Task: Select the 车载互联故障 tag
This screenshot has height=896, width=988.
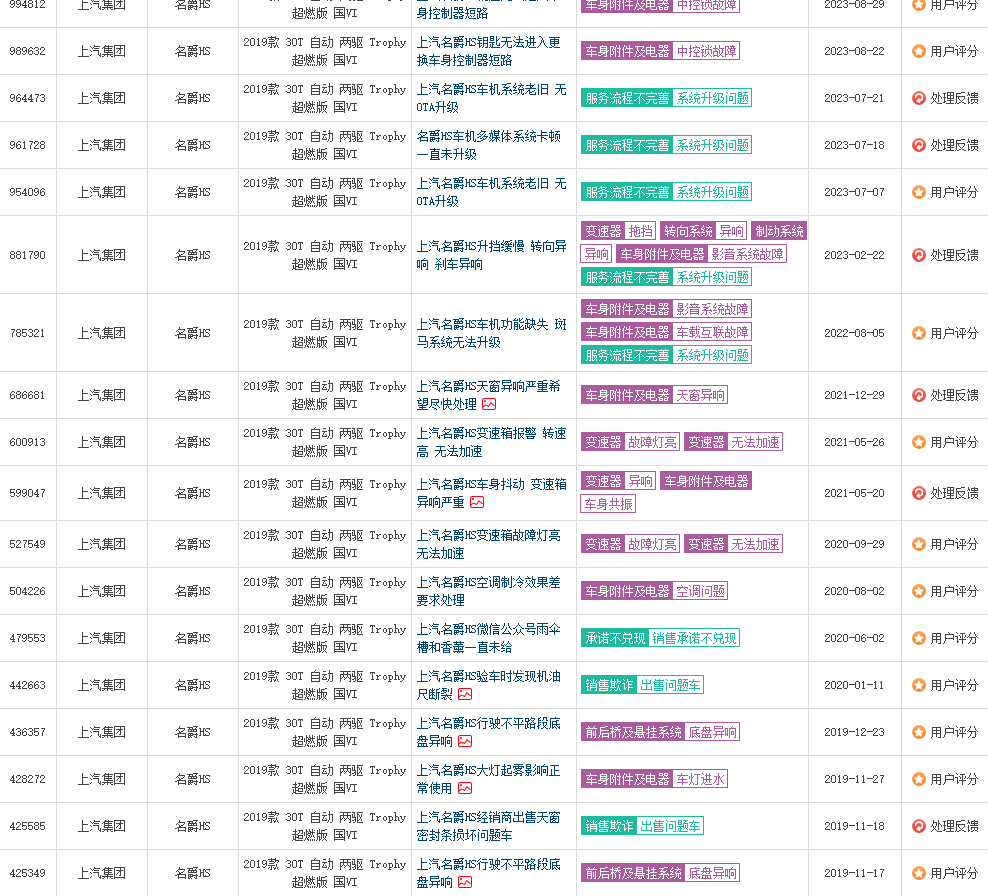Action: pos(711,332)
